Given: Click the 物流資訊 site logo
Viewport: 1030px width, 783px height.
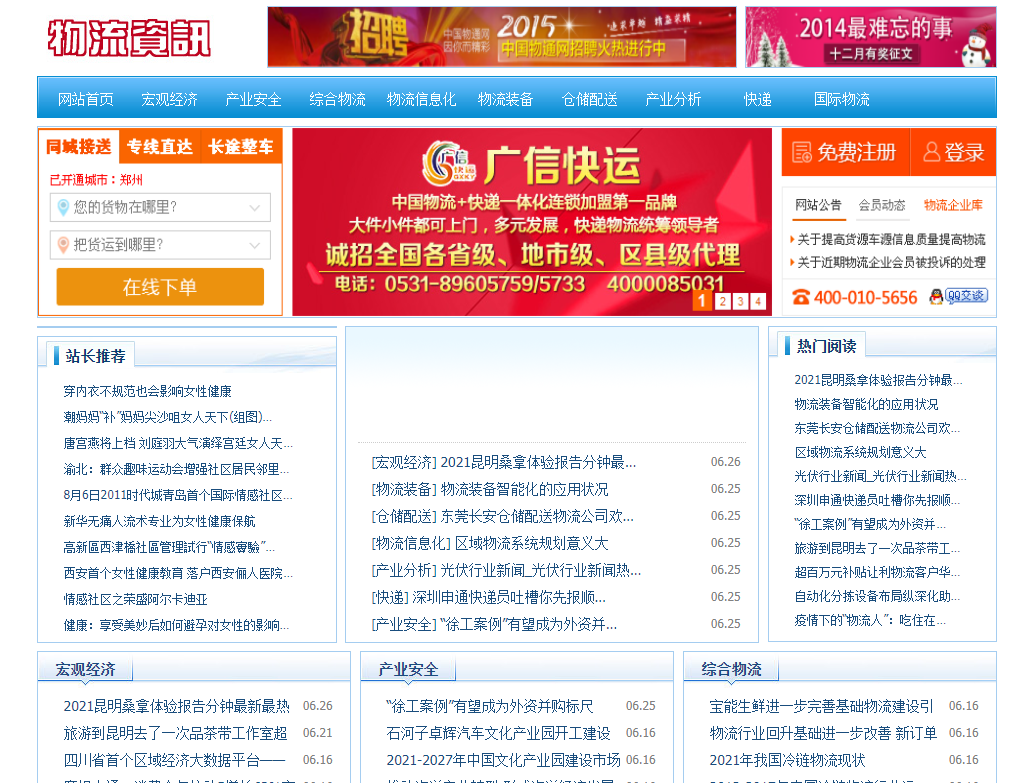Looking at the screenshot, I should pos(129,37).
